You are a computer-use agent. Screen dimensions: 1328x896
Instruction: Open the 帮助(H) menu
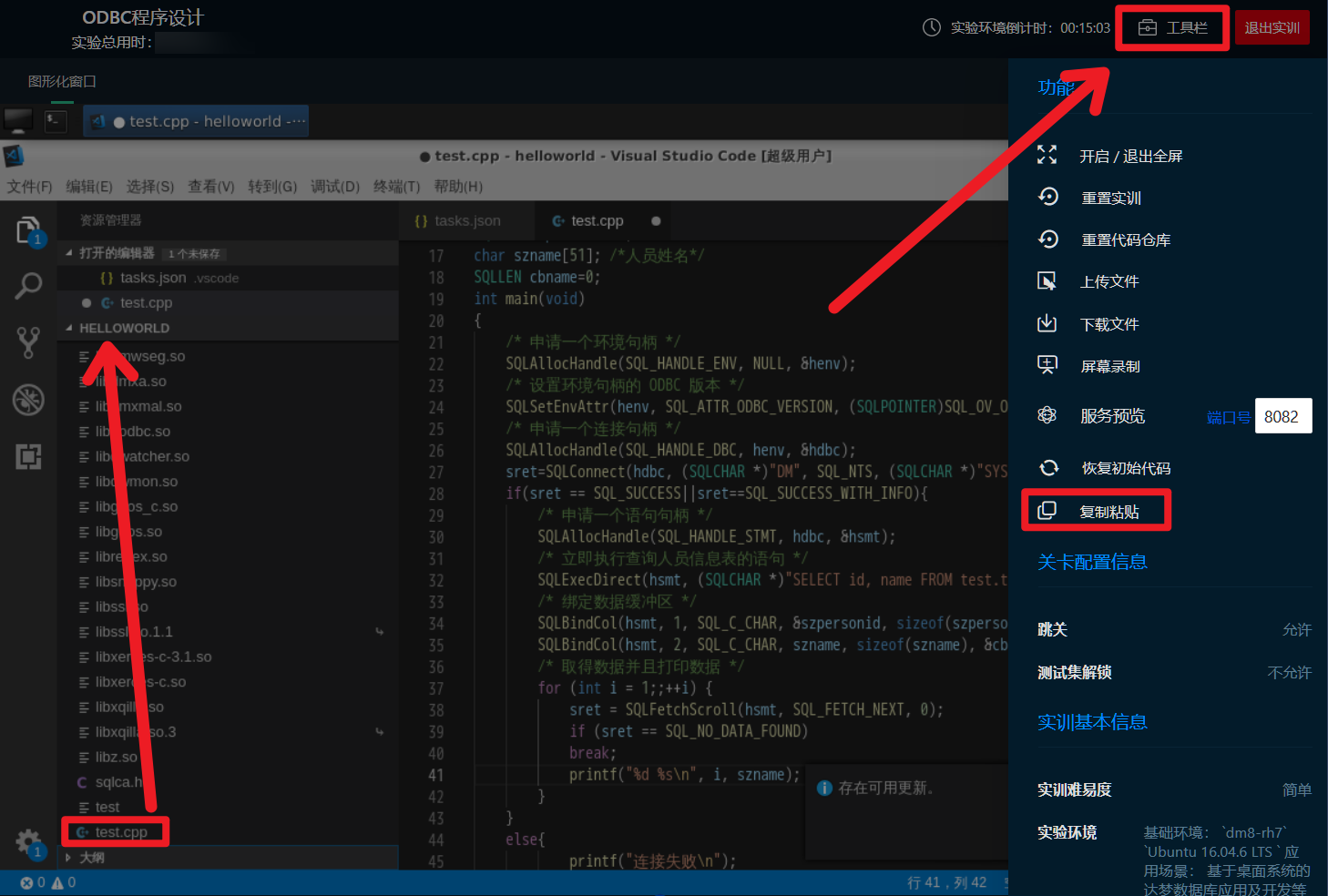point(458,187)
